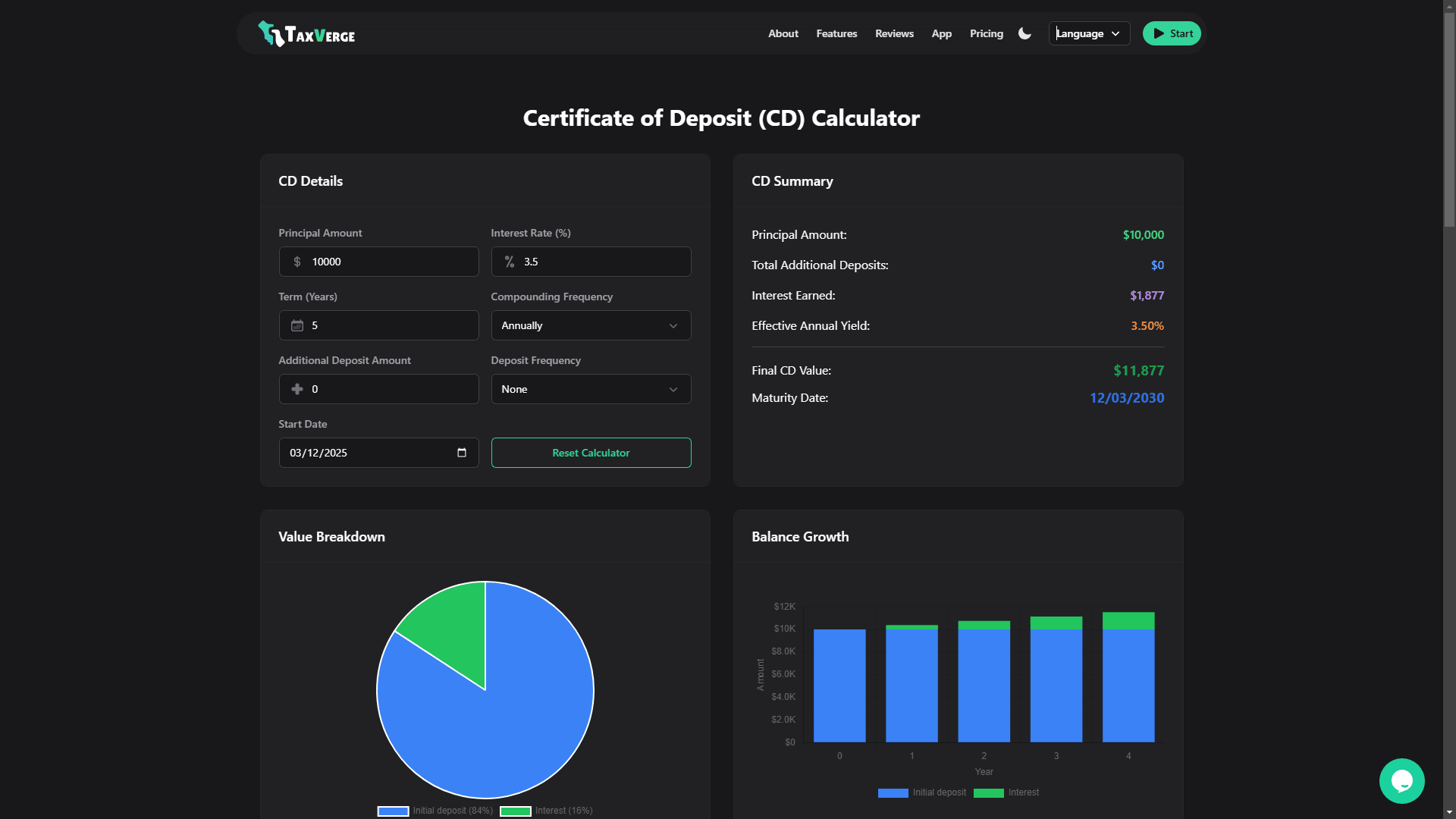Expand the Language selector
The image size is (1456, 819).
point(1088,33)
